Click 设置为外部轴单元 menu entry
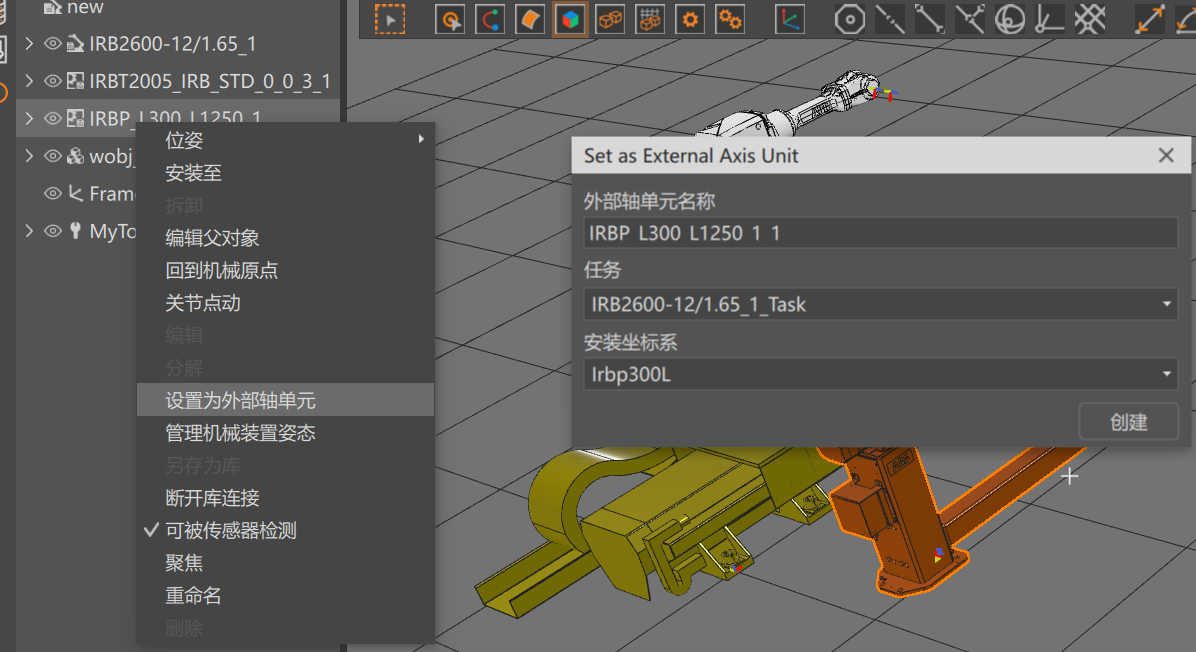Image resolution: width=1196 pixels, height=652 pixels. 285,400
